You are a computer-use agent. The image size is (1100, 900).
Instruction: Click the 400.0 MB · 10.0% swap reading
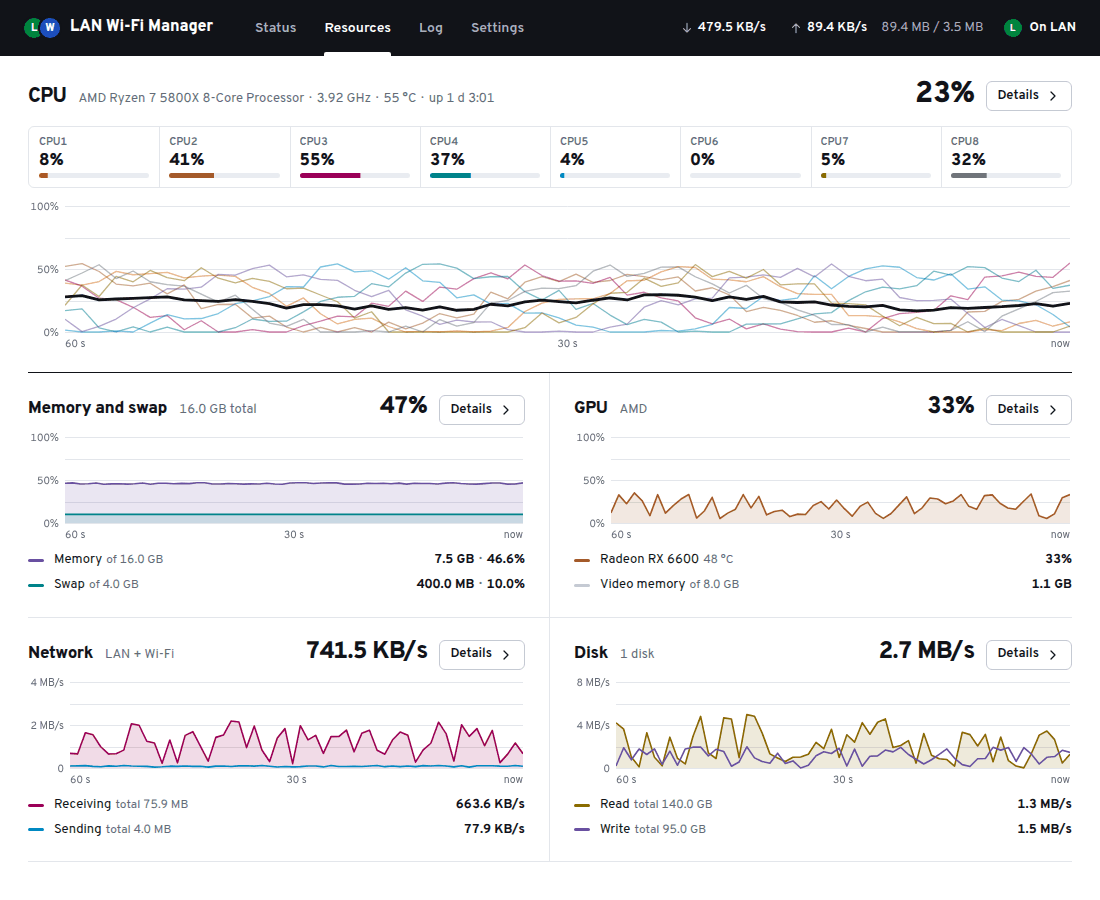(x=471, y=584)
